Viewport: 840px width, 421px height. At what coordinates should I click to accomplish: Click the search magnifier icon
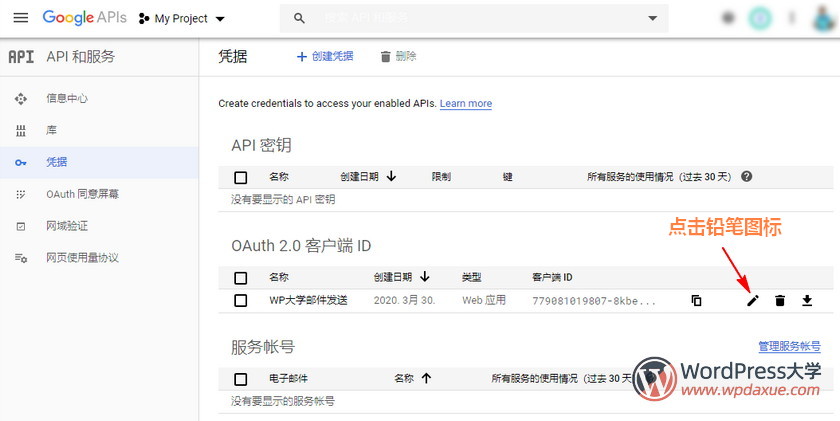click(x=300, y=18)
